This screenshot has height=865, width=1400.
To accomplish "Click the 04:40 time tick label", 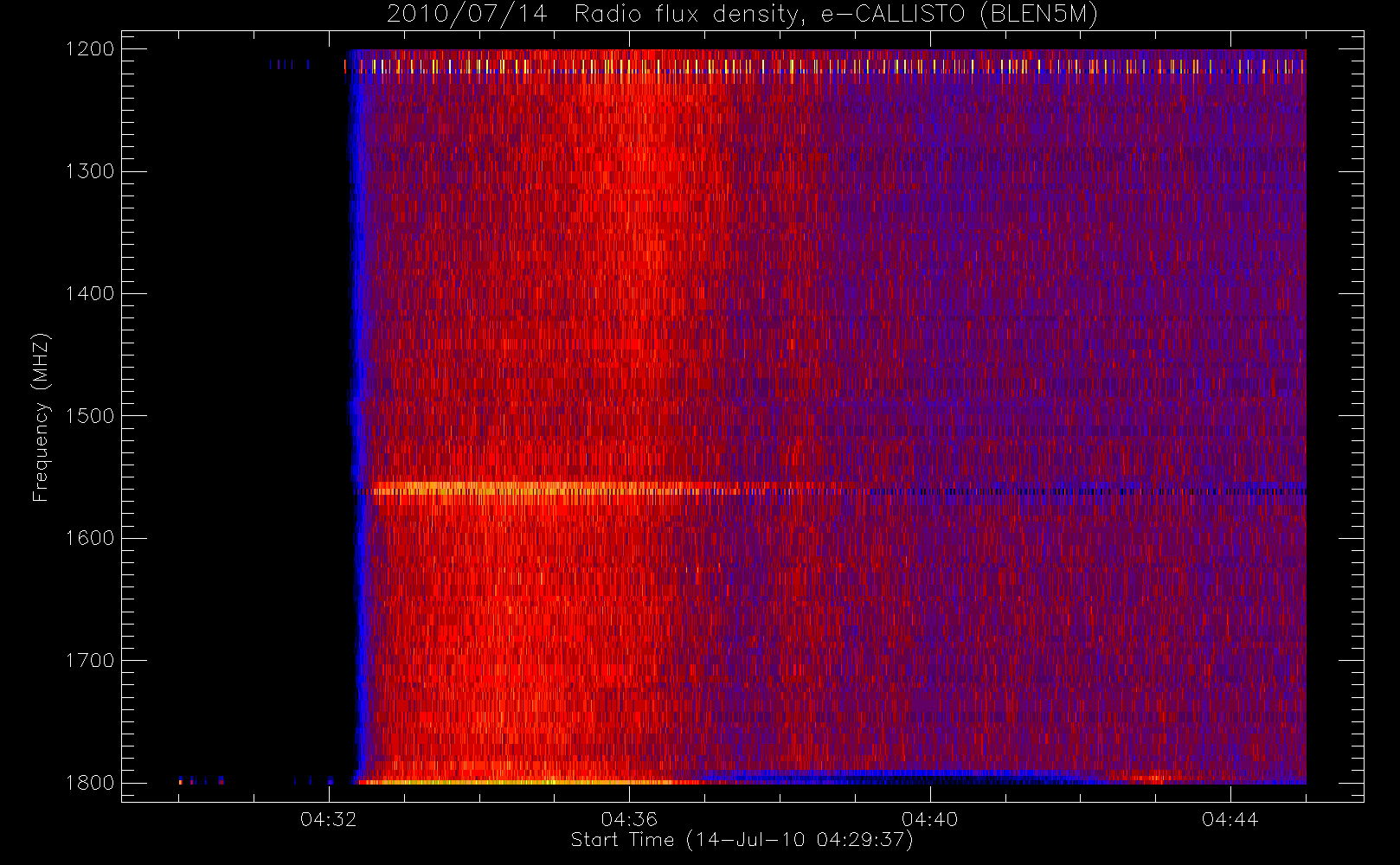I will pos(929,819).
